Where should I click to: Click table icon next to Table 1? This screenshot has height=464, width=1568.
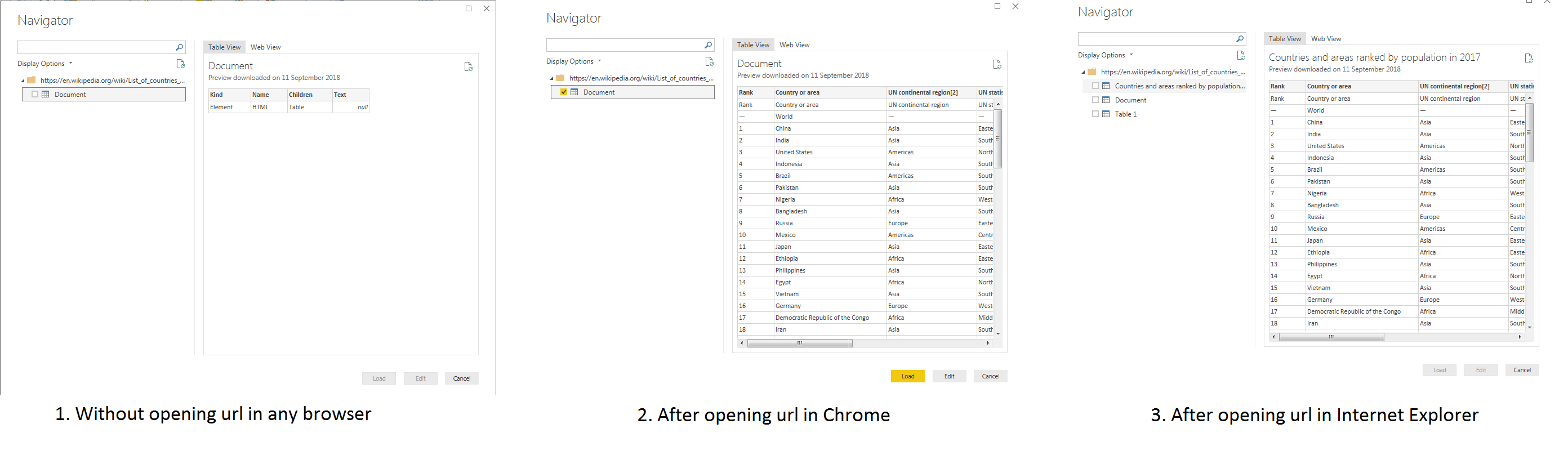[x=1107, y=114]
